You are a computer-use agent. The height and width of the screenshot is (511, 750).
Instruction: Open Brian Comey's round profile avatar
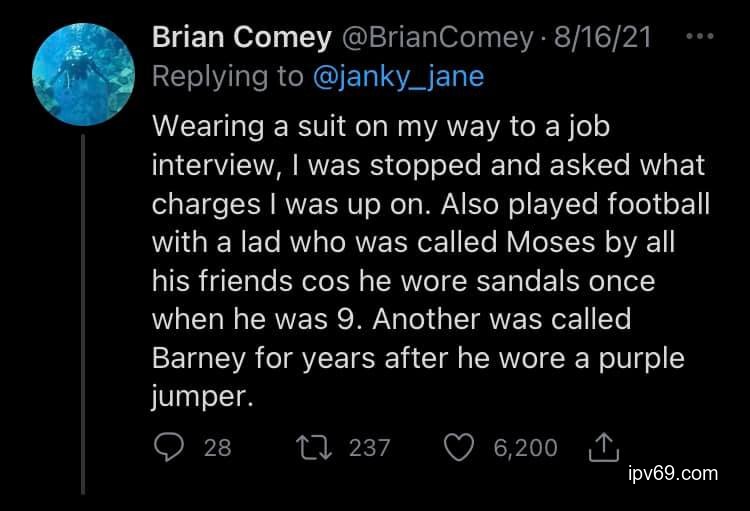pyautogui.click(x=83, y=71)
